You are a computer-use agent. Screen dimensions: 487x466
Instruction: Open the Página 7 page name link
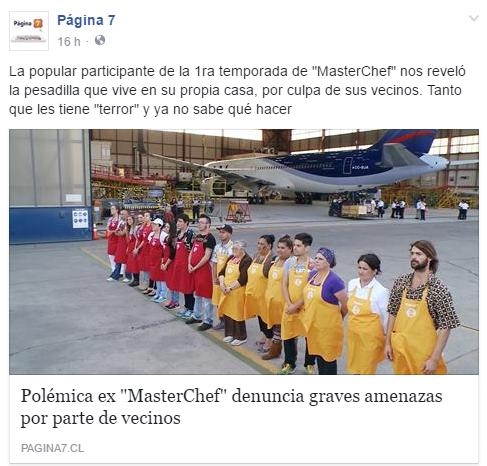pyautogui.click(x=86, y=20)
